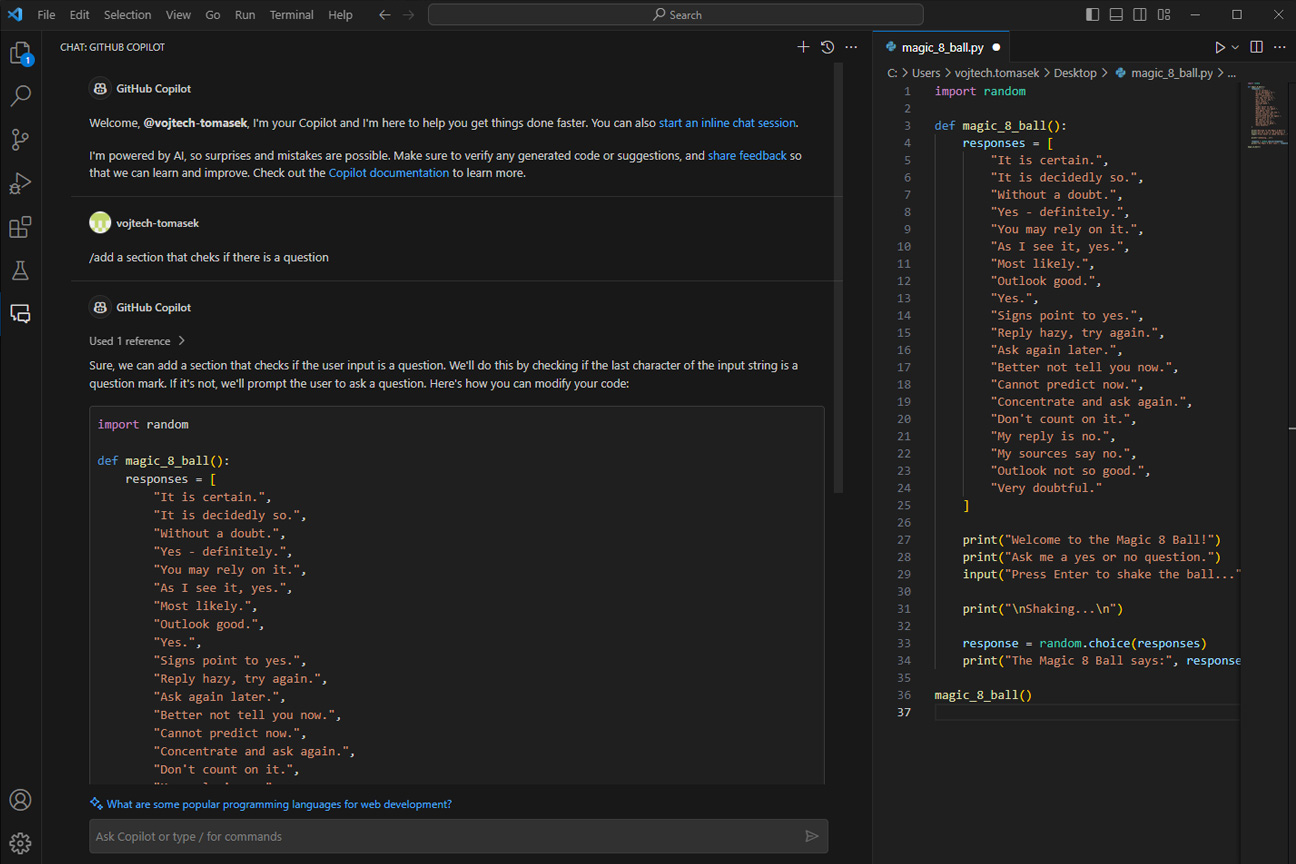Click the GitHub Copilot avatar in the welcome message
This screenshot has width=1296, height=864.
100,88
